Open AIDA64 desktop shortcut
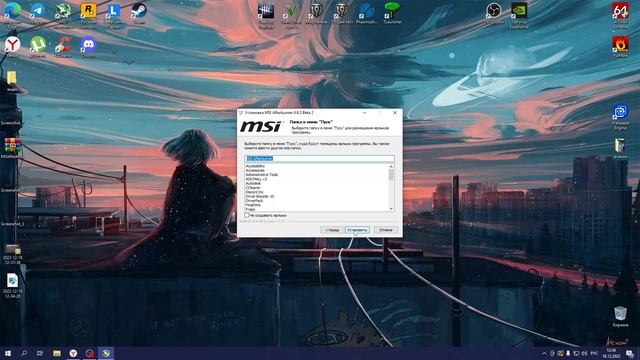Image resolution: width=640 pixels, height=360 pixels. [x=620, y=11]
